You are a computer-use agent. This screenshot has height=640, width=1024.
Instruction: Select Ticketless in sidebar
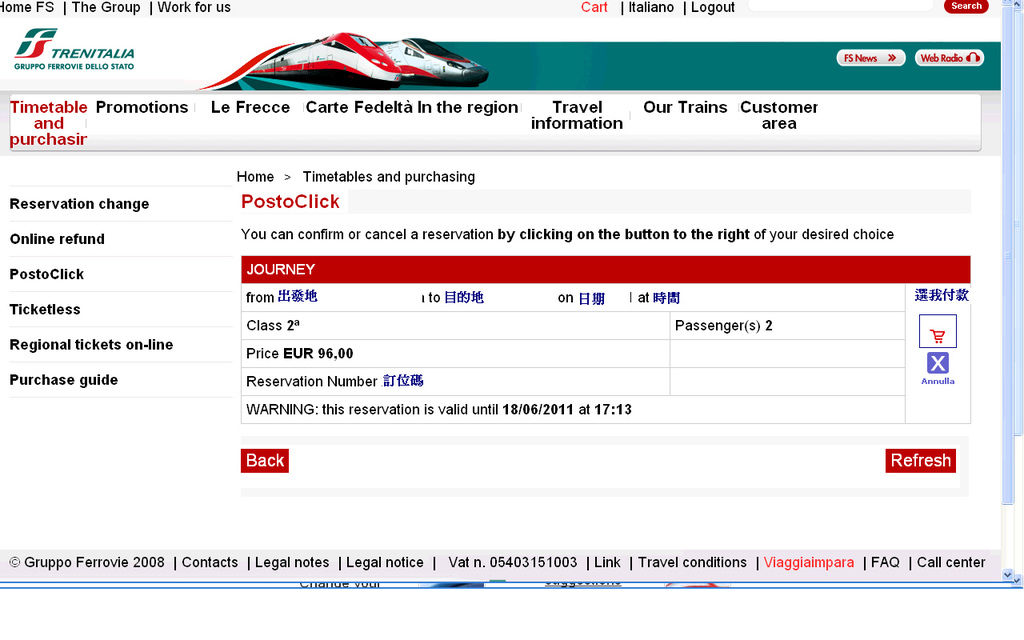click(x=44, y=310)
